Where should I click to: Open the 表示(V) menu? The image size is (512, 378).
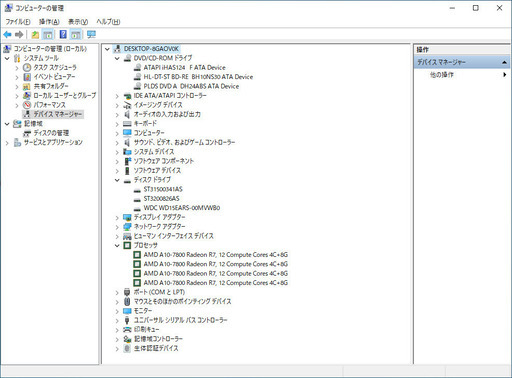click(x=78, y=22)
